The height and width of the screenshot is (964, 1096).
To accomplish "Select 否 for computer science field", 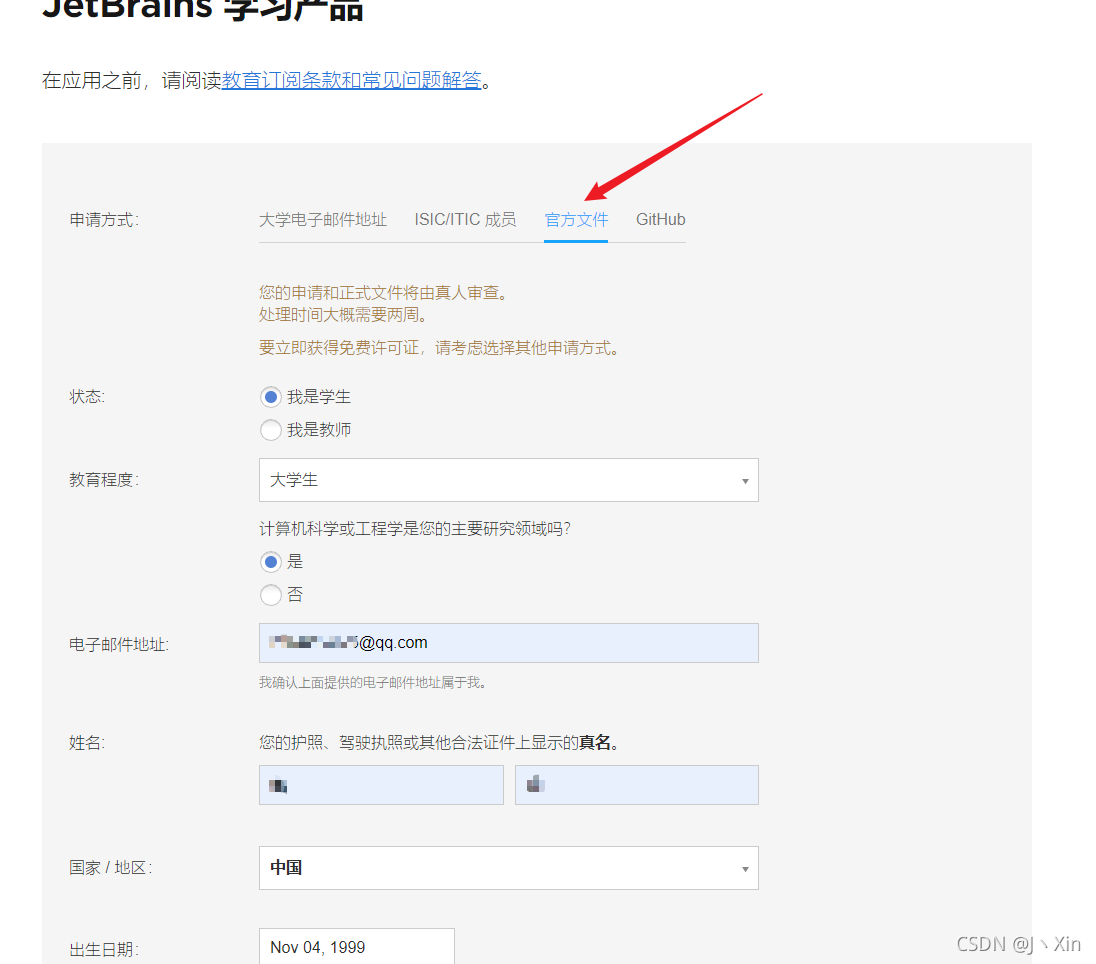I will point(271,595).
